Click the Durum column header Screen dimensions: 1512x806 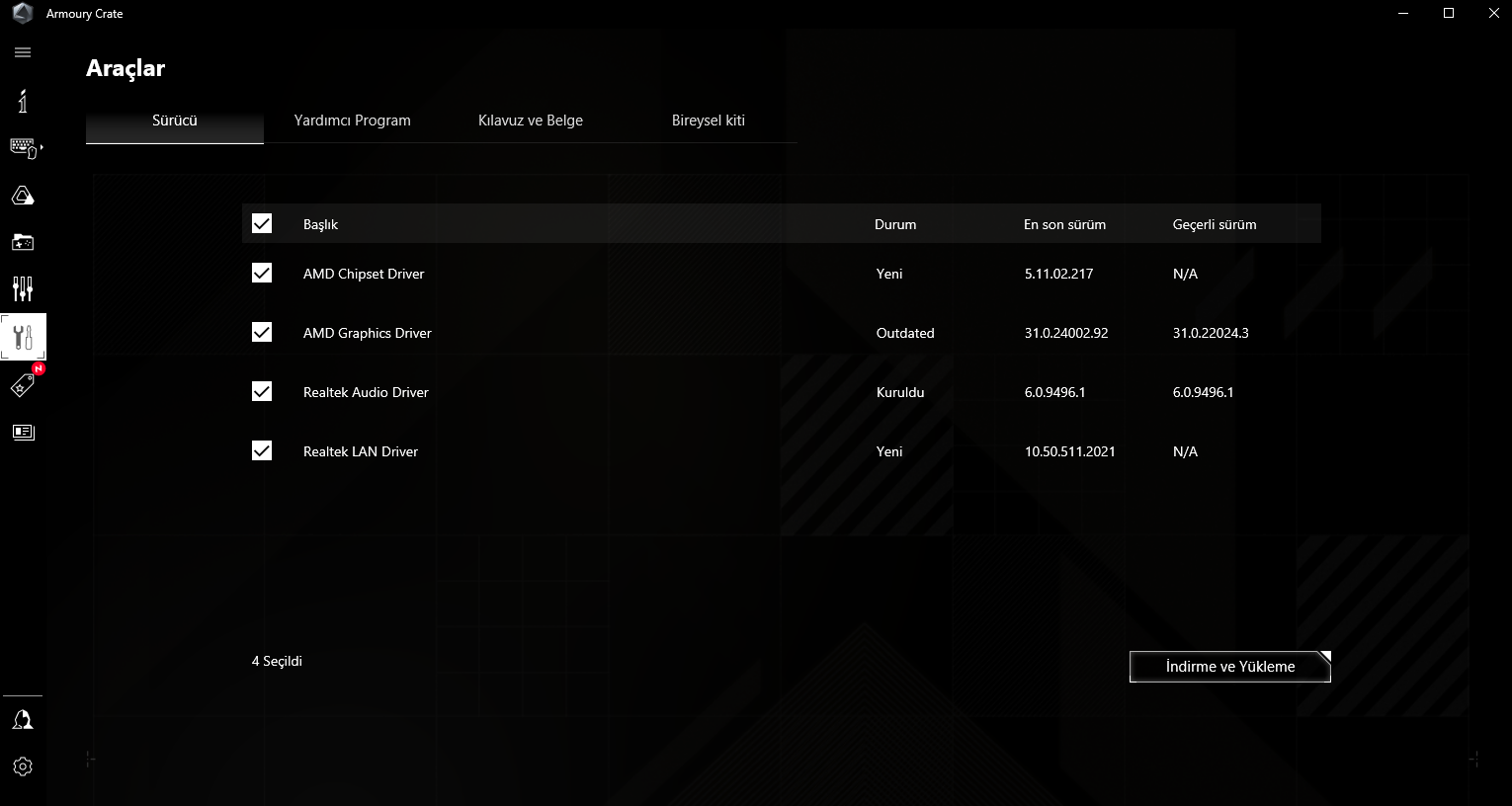tap(895, 224)
